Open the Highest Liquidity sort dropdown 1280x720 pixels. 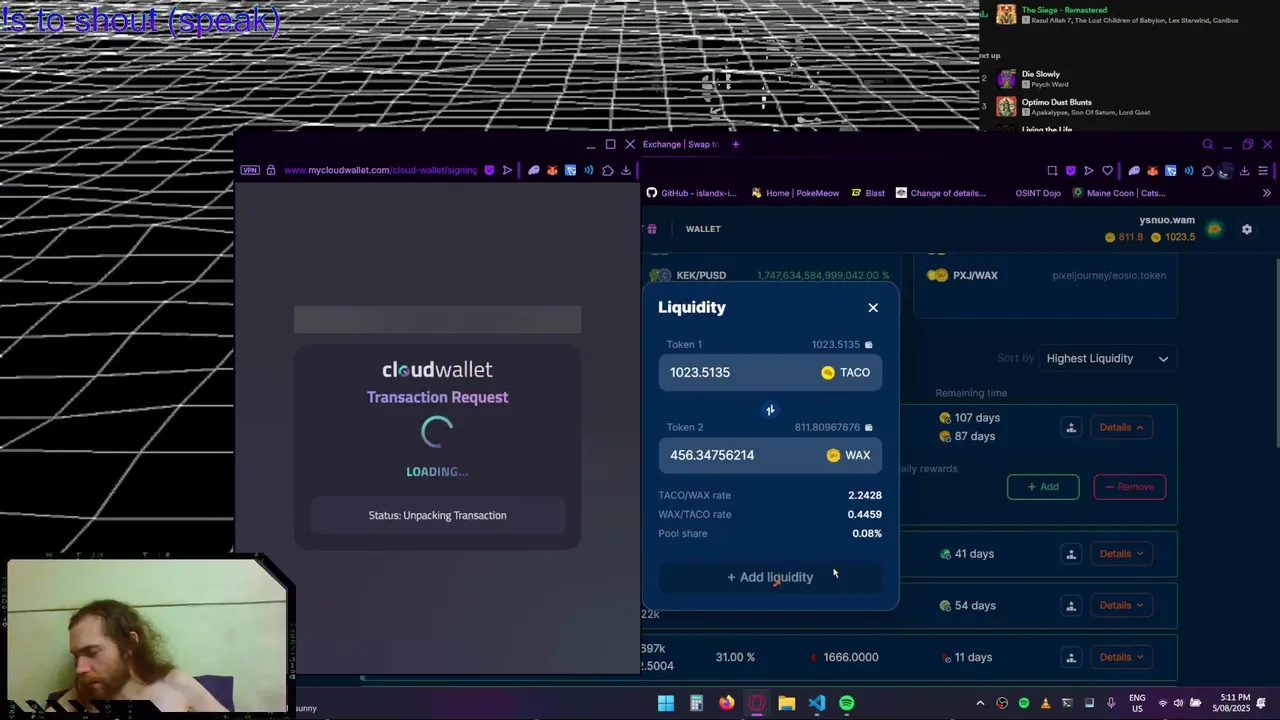1107,358
